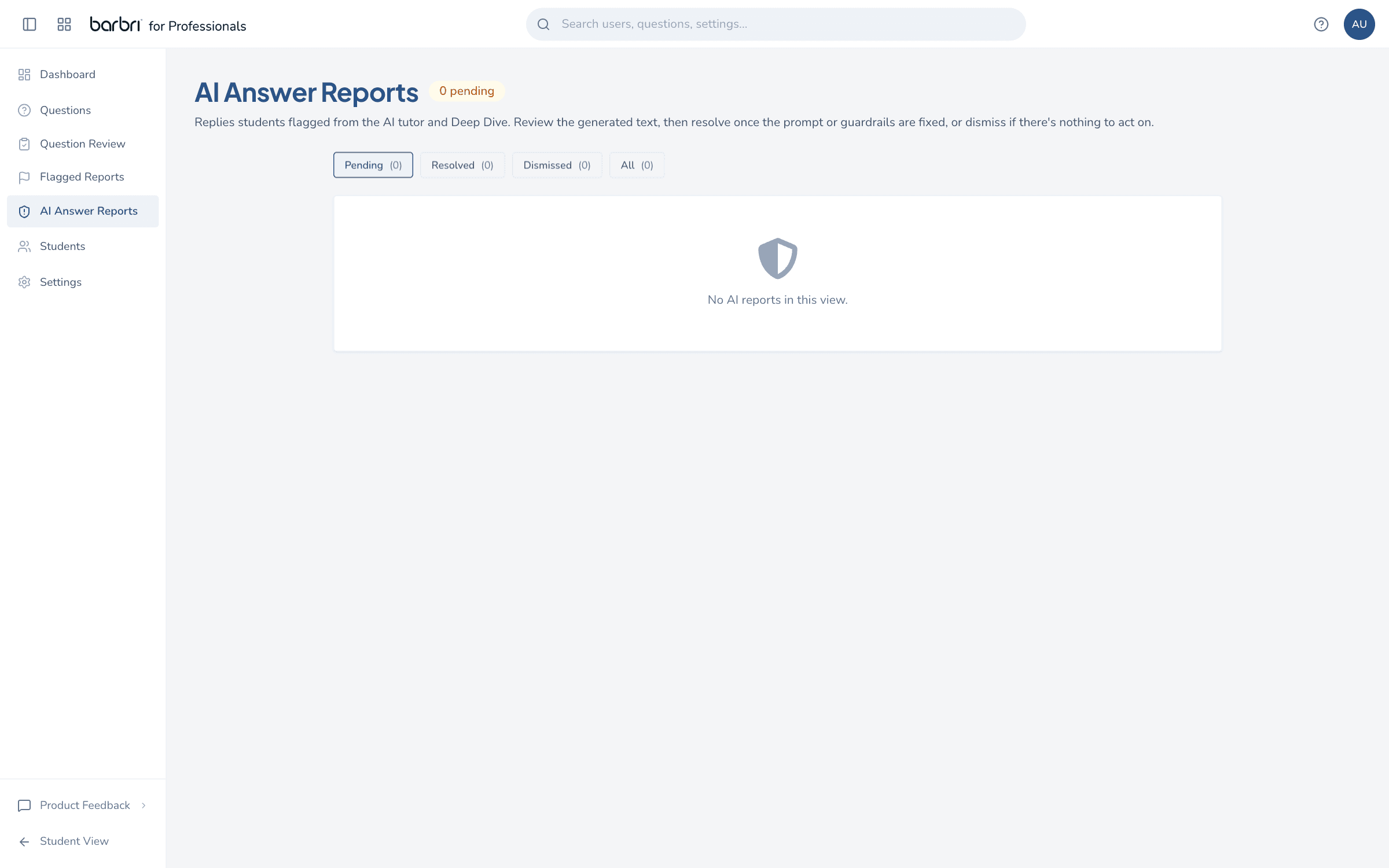The image size is (1389, 868).
Task: Click the empty-state shield icon
Action: tap(777, 258)
